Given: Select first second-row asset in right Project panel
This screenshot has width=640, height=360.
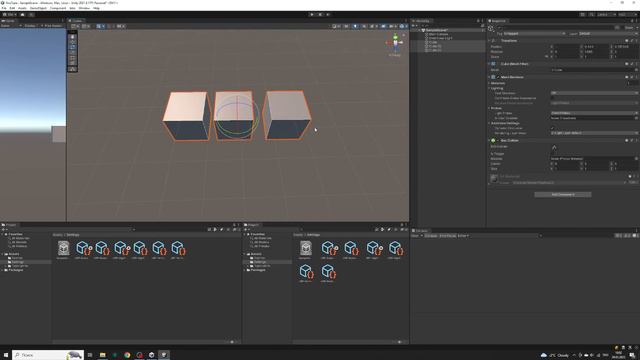Looking at the screenshot, I should (306, 271).
